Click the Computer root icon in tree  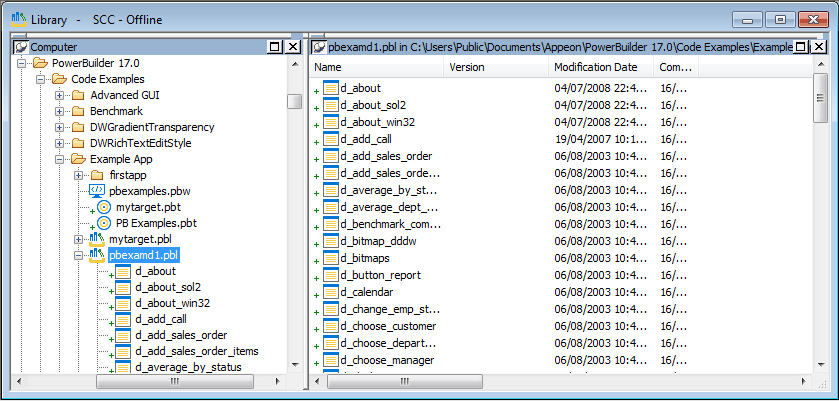click(x=21, y=47)
